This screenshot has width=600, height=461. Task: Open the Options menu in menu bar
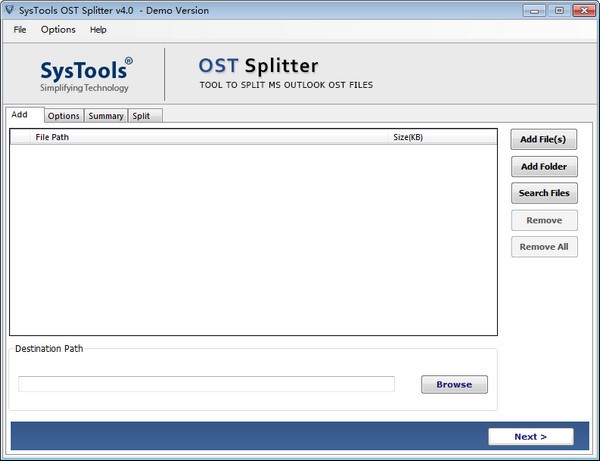click(x=58, y=30)
